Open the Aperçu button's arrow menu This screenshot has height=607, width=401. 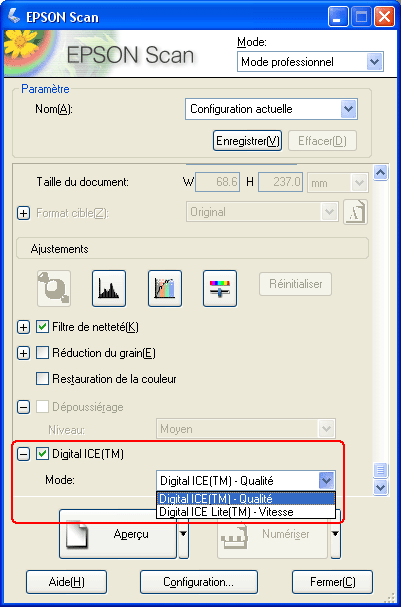coord(183,534)
